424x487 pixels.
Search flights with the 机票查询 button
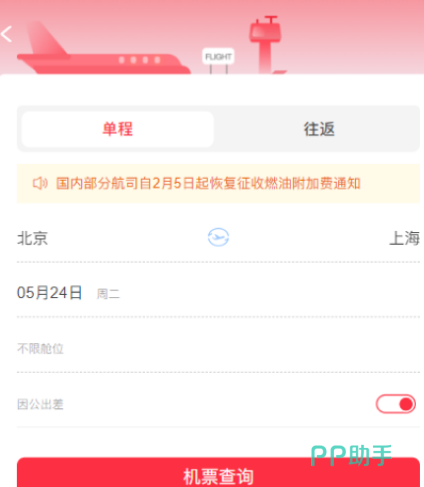[218, 473]
